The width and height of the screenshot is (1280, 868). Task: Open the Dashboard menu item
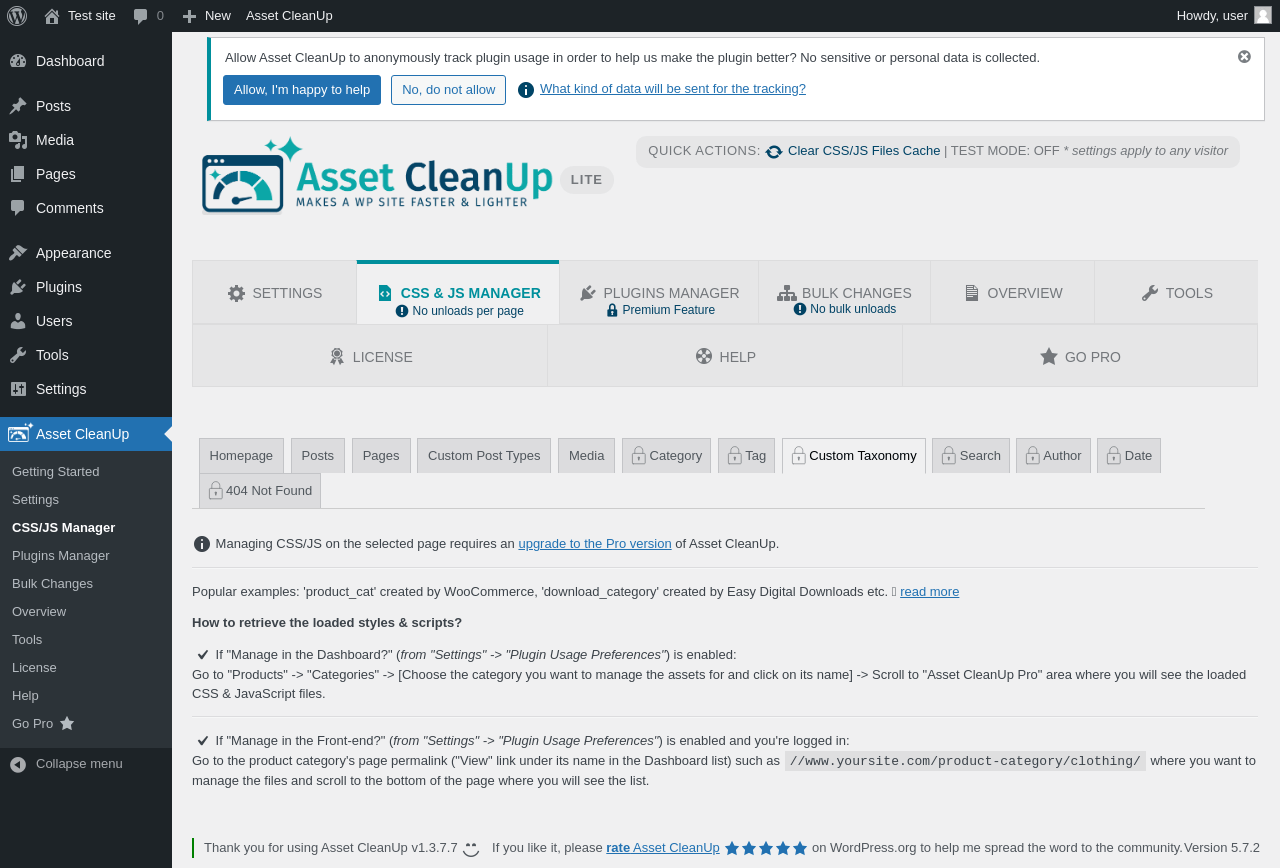pos(86,61)
